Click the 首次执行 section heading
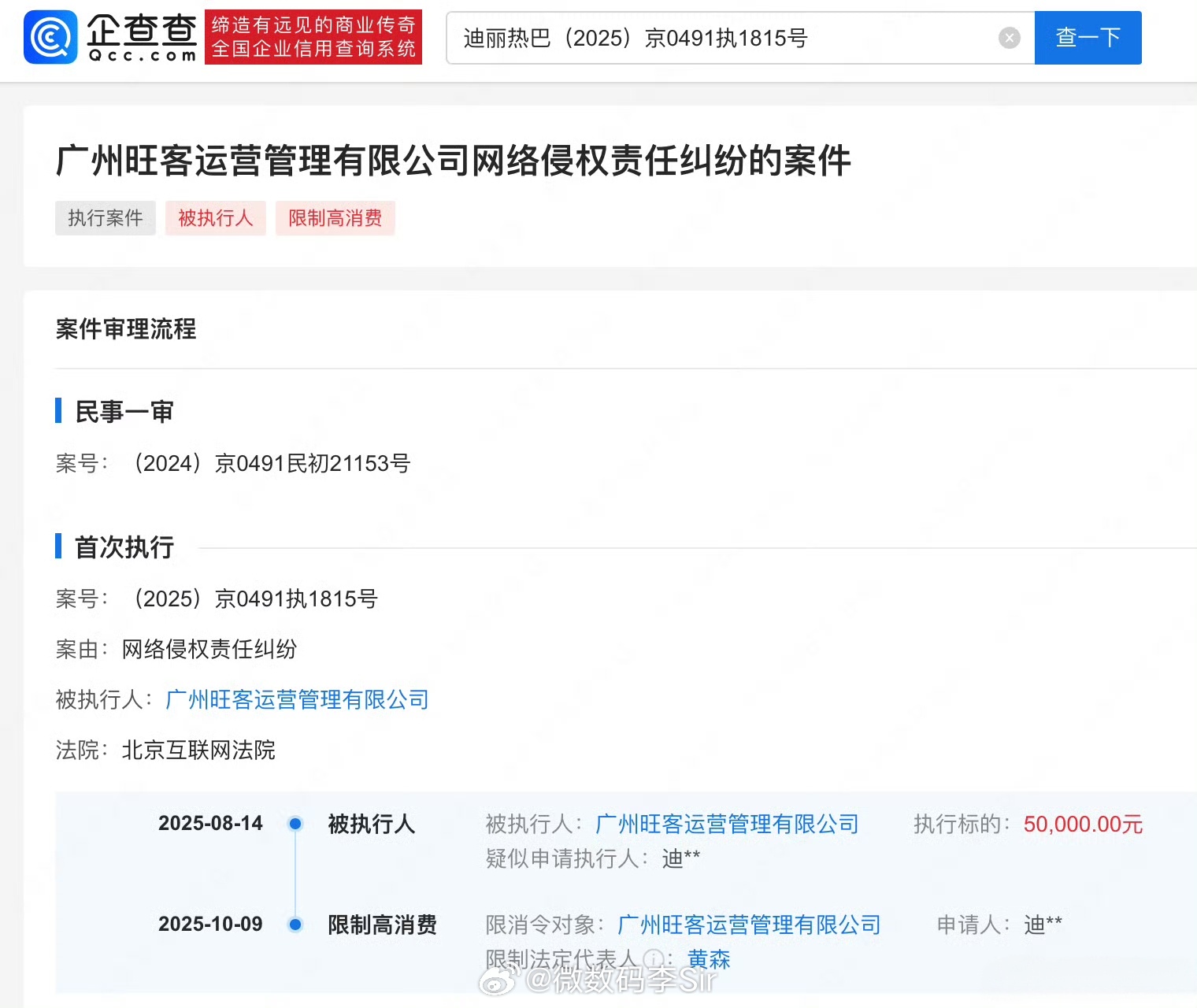1197x1008 pixels. (x=124, y=547)
